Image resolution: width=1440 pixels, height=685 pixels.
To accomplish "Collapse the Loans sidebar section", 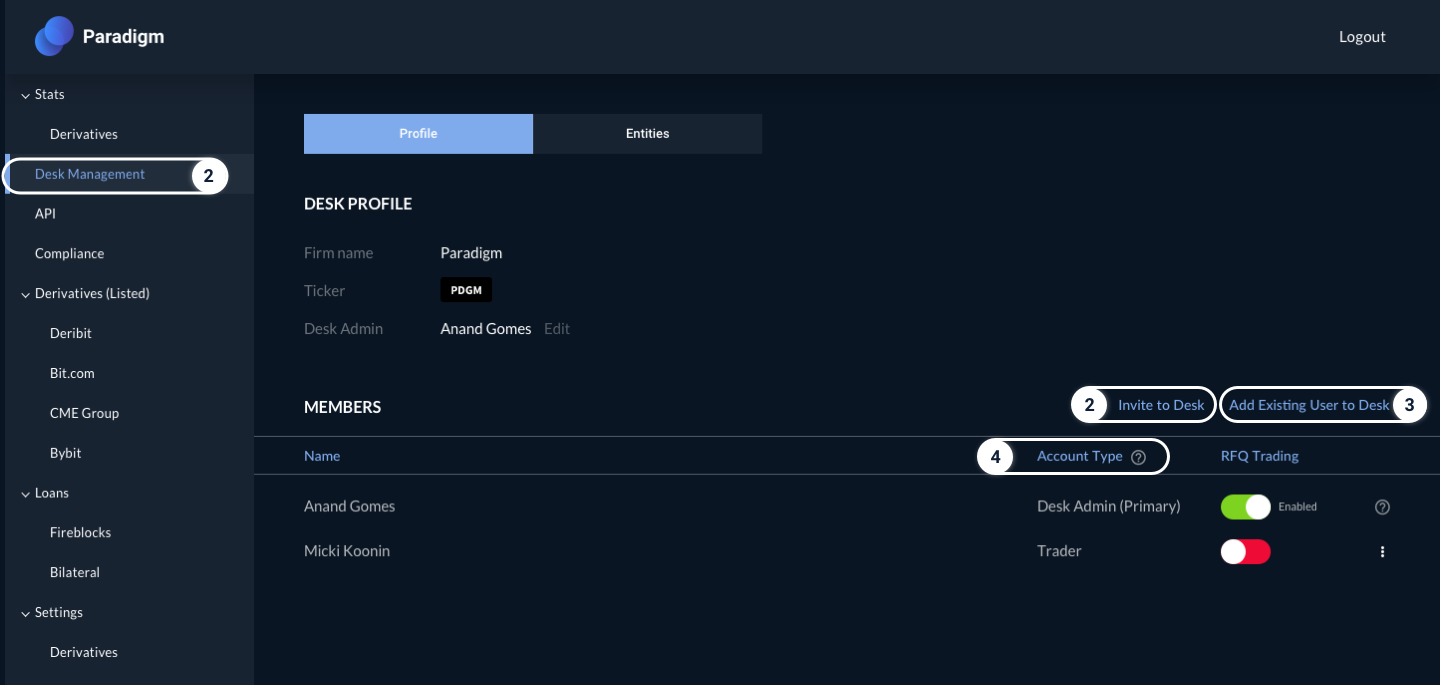I will 26,494.
